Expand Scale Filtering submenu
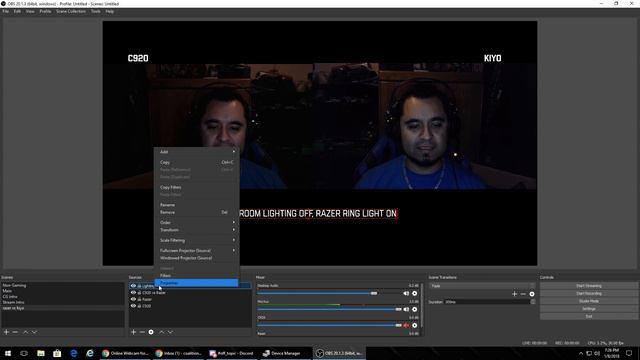This screenshot has height=360, width=640. [196, 240]
